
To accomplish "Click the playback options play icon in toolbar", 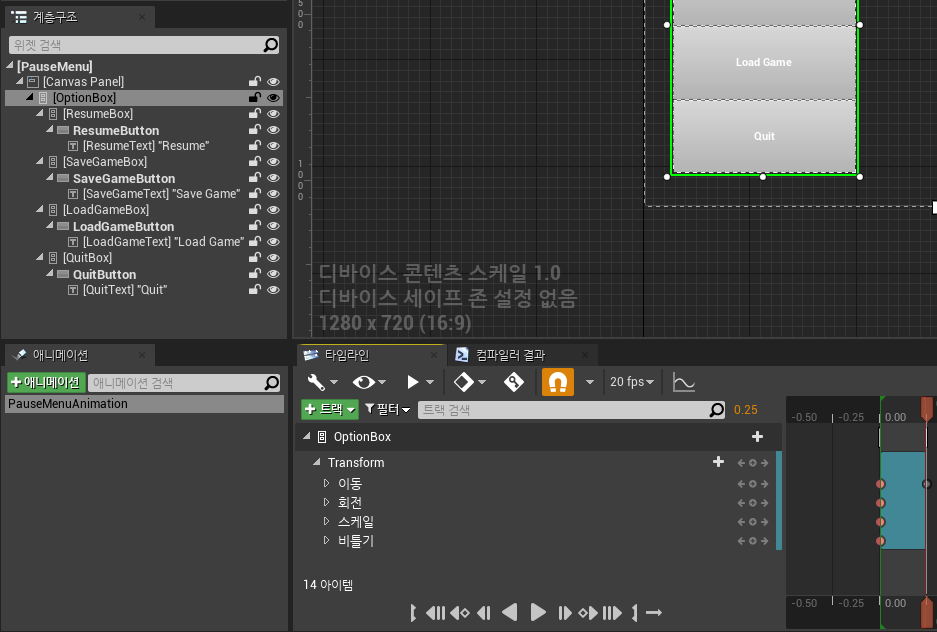I will [419, 382].
